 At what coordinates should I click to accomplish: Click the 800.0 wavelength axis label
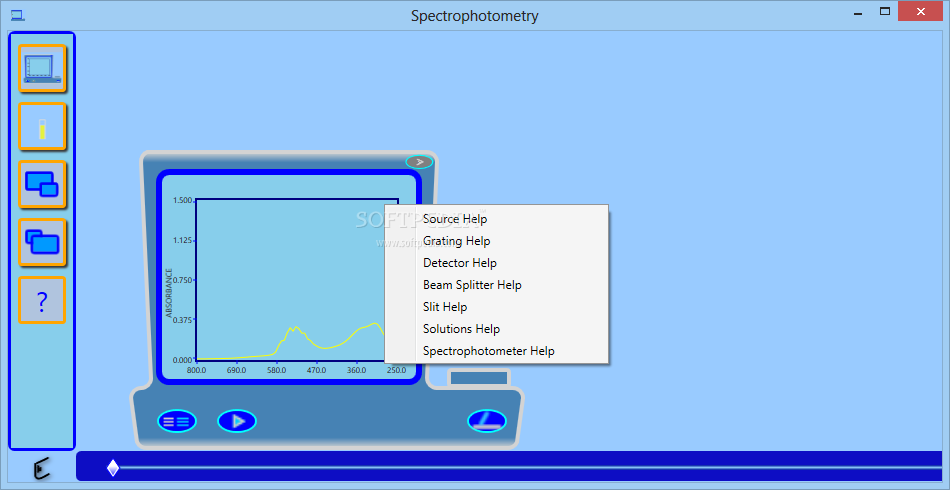tap(196, 370)
